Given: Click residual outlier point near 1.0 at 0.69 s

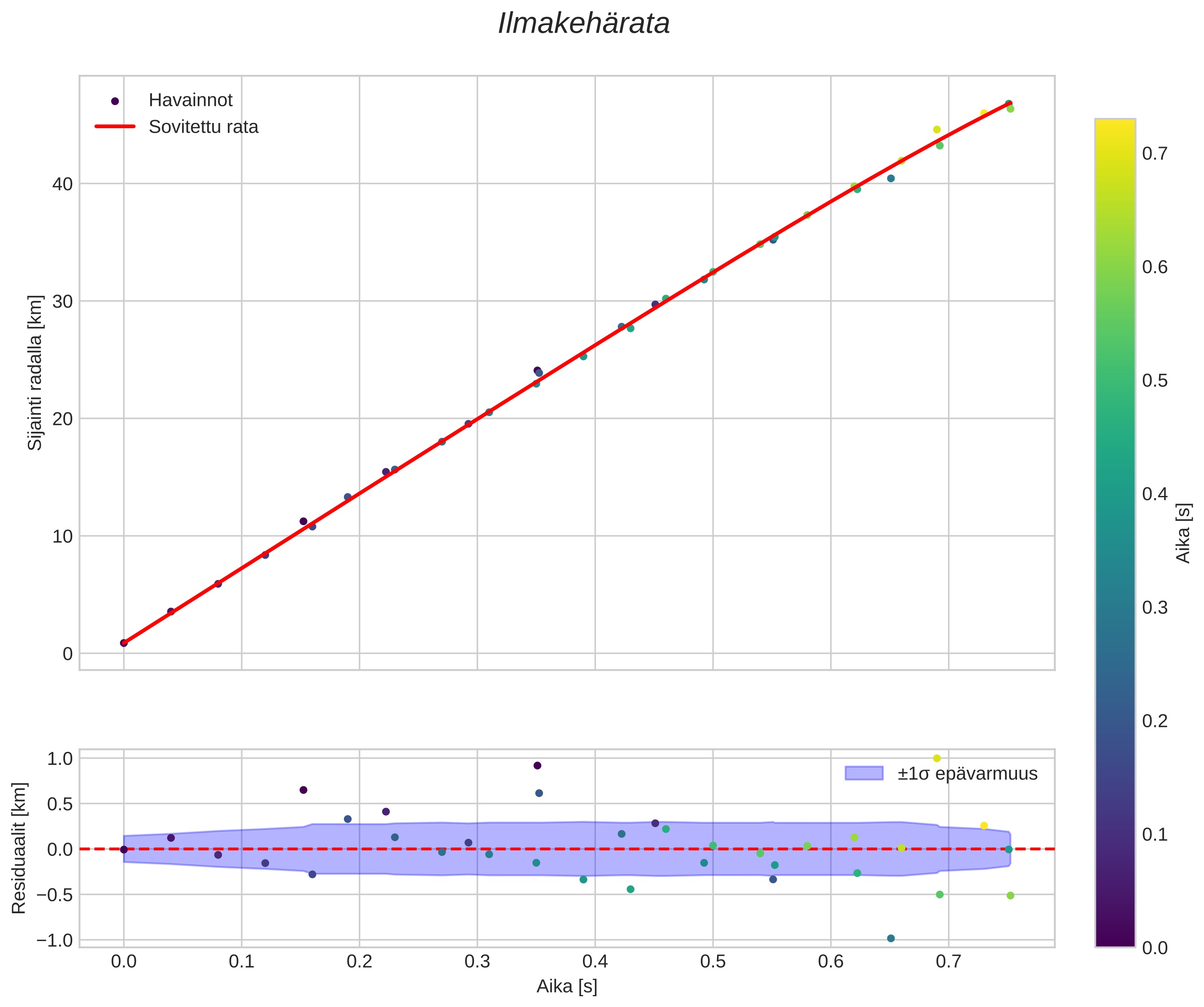Looking at the screenshot, I should click(x=937, y=758).
